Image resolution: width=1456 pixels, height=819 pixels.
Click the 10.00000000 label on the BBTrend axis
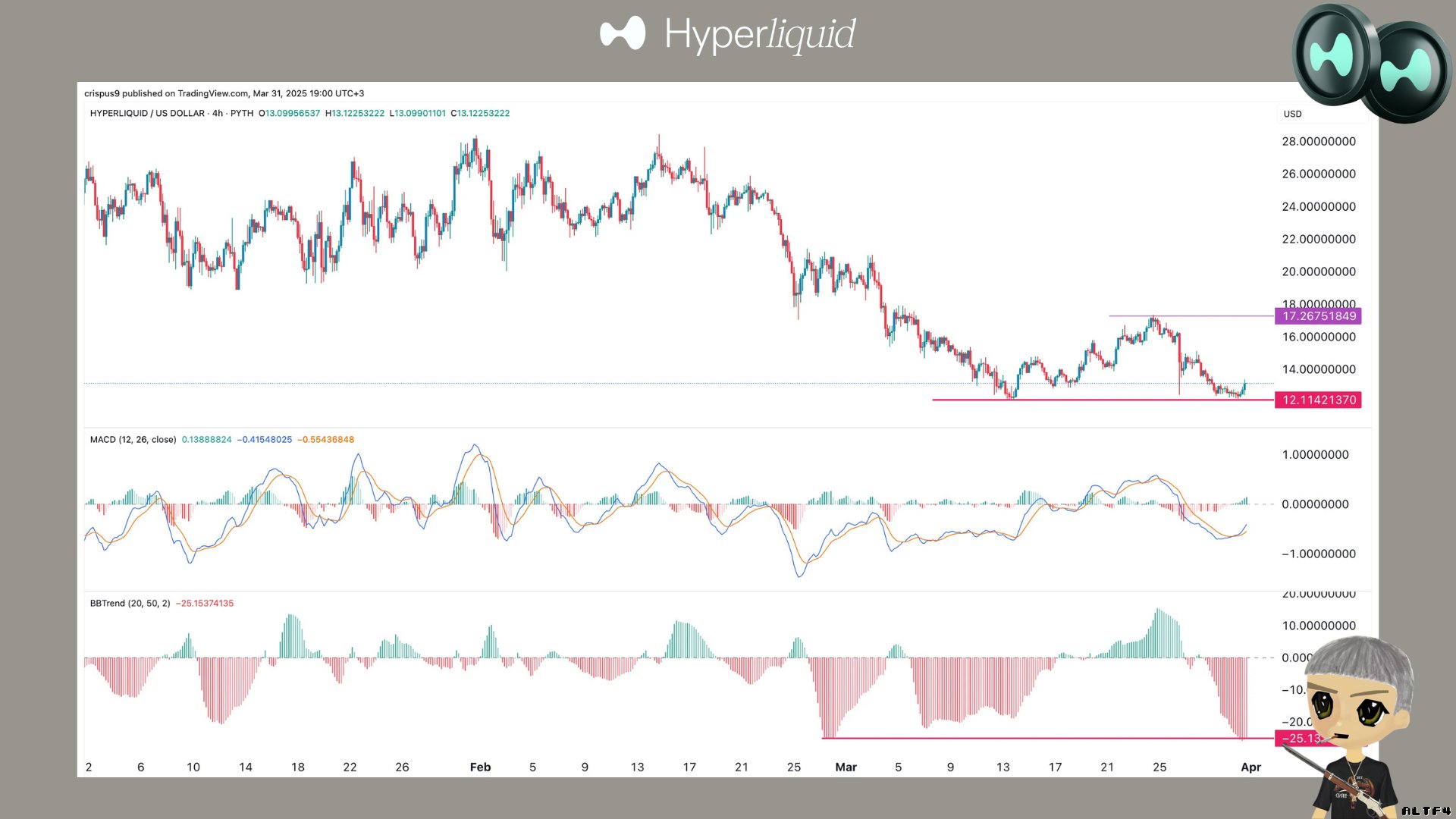pyautogui.click(x=1319, y=626)
